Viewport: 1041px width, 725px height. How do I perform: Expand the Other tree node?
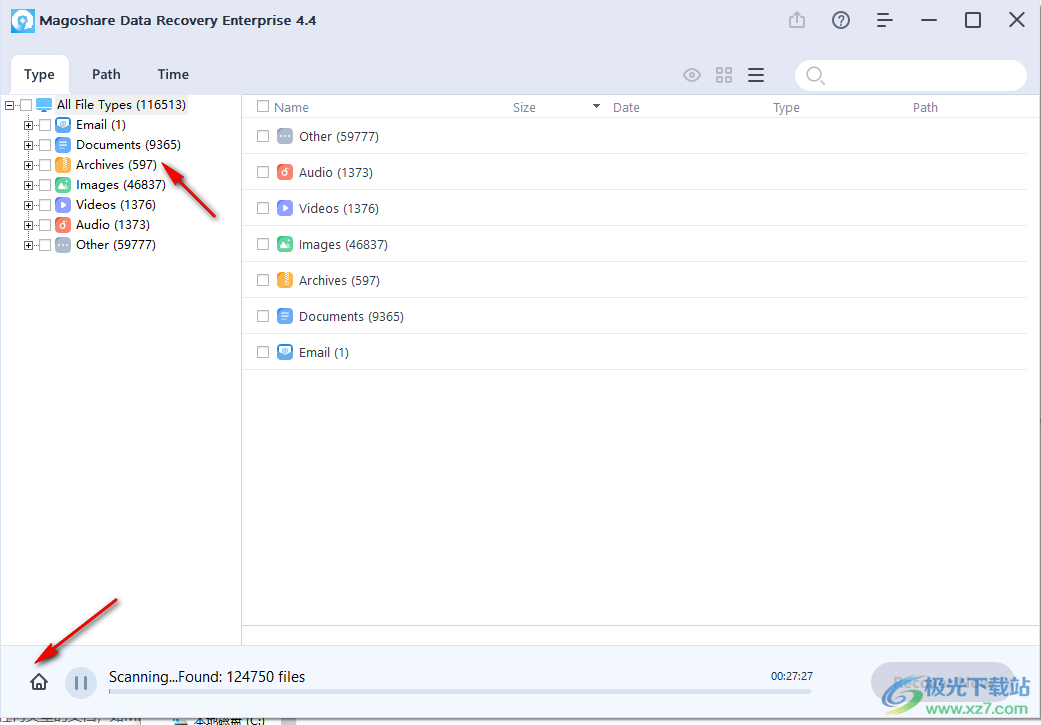[29, 246]
